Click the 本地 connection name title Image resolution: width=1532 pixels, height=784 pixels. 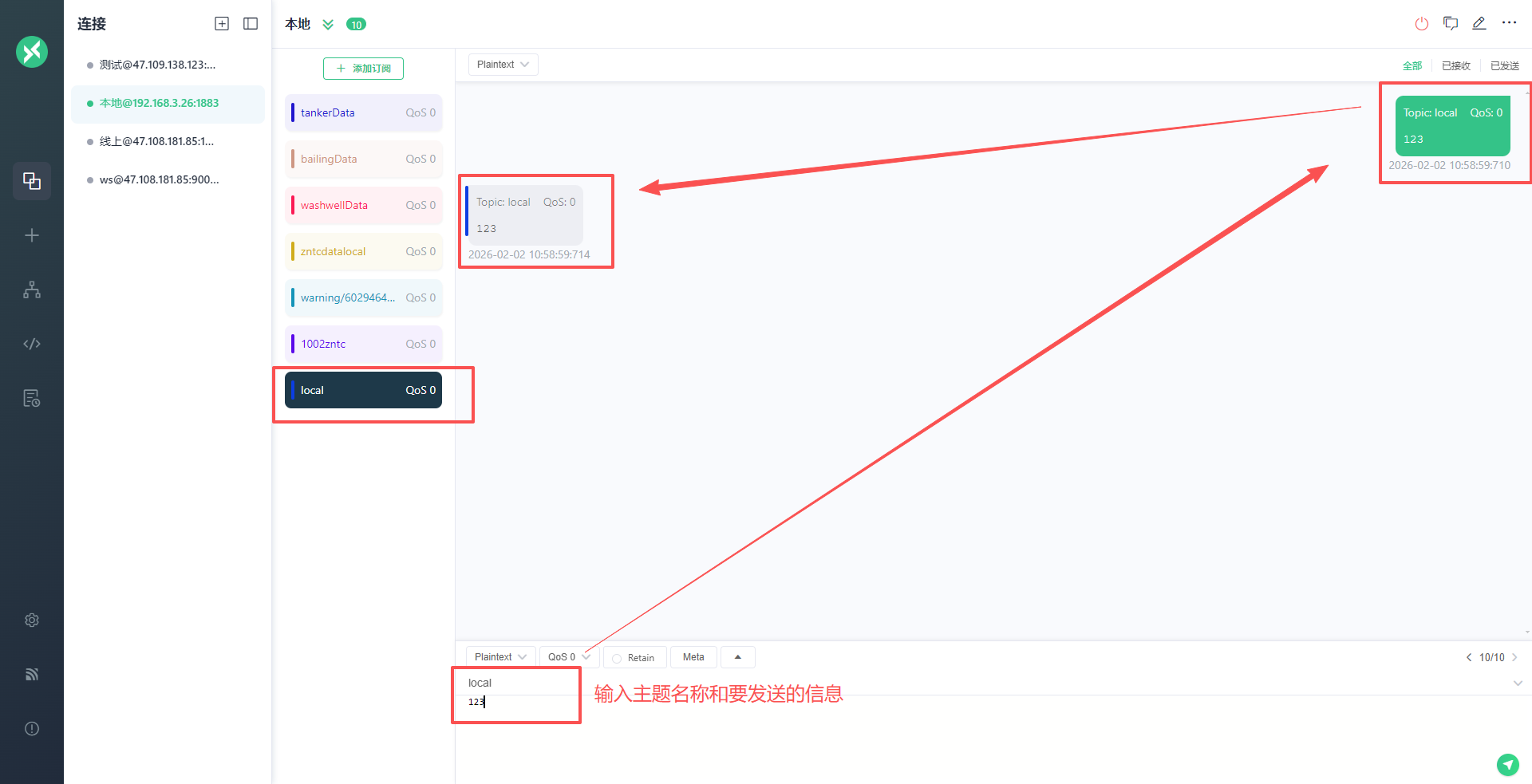coord(298,24)
